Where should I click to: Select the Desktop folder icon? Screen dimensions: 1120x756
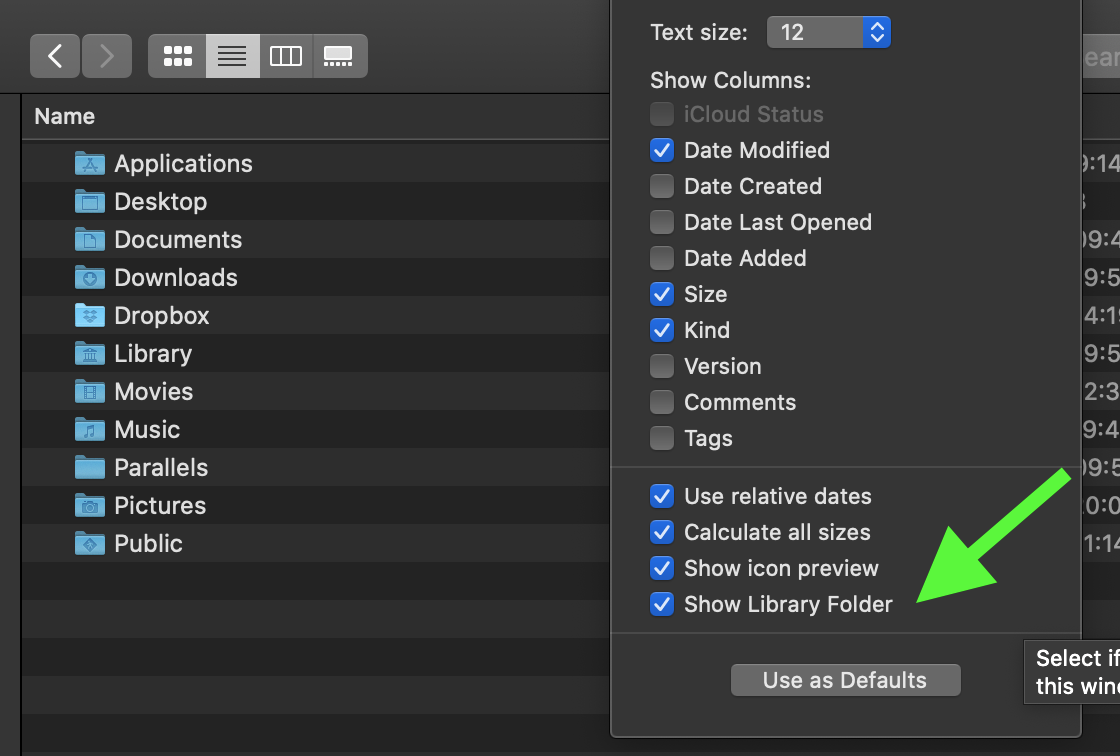[90, 202]
